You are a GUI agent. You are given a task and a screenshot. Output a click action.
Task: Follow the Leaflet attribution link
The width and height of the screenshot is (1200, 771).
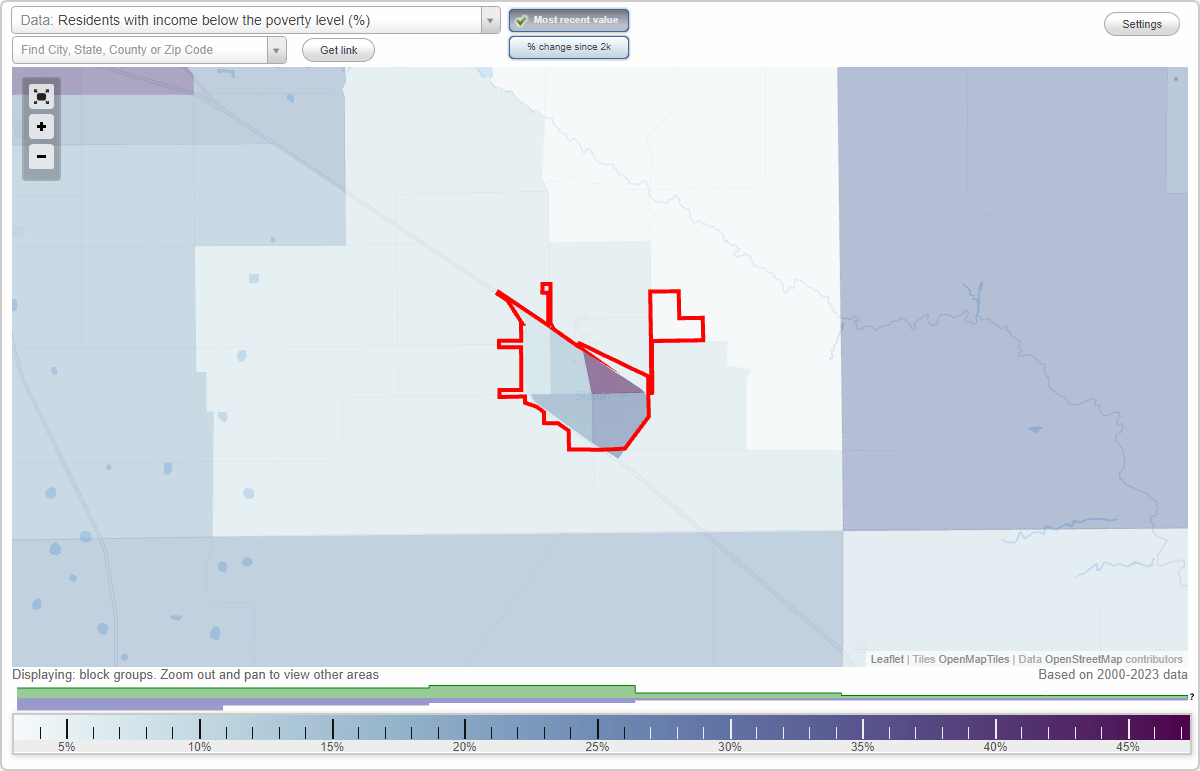click(886, 659)
